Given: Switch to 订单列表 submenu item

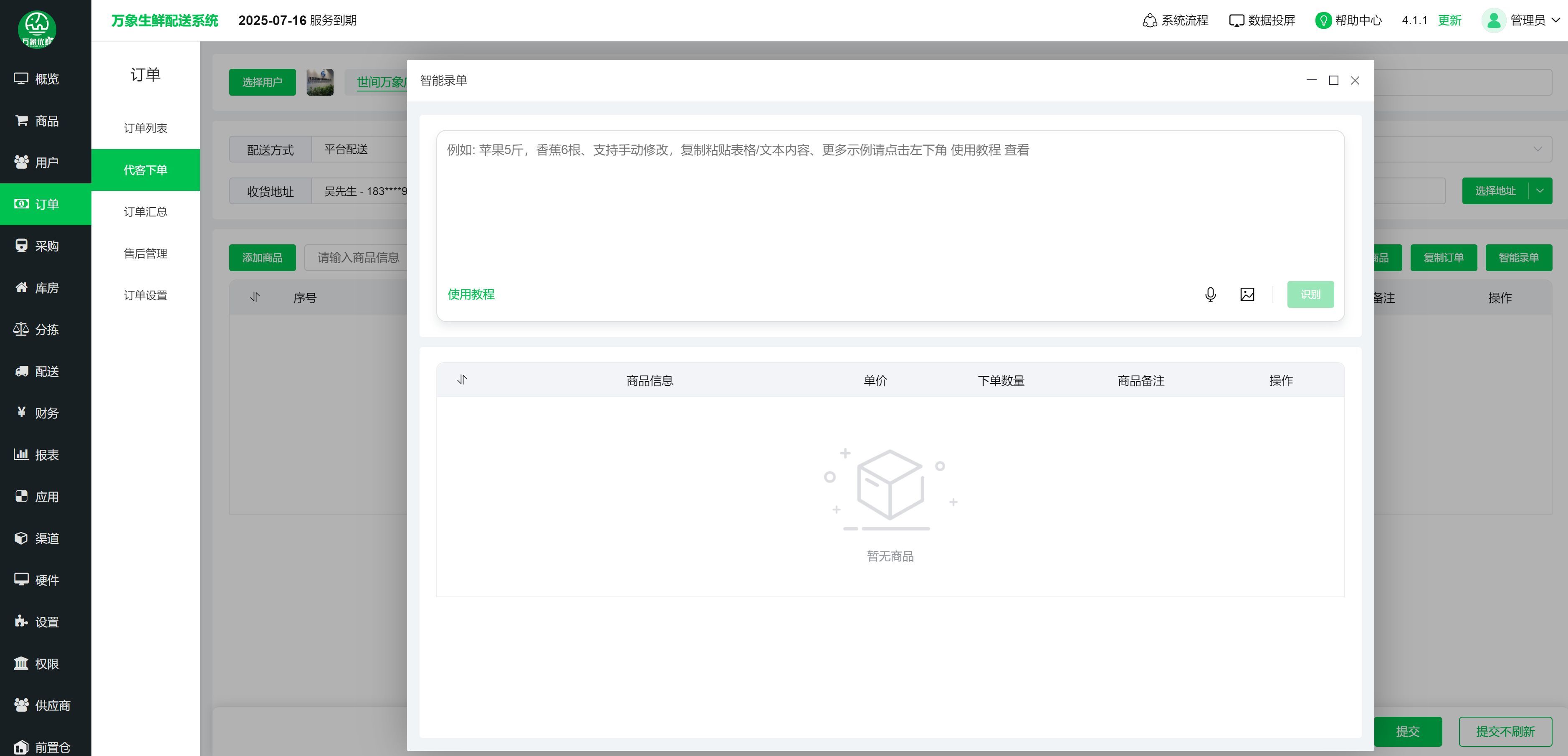Looking at the screenshot, I should point(145,128).
